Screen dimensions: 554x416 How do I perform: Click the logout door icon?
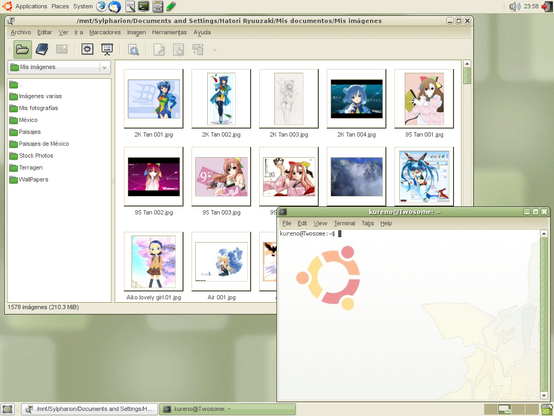[547, 6]
